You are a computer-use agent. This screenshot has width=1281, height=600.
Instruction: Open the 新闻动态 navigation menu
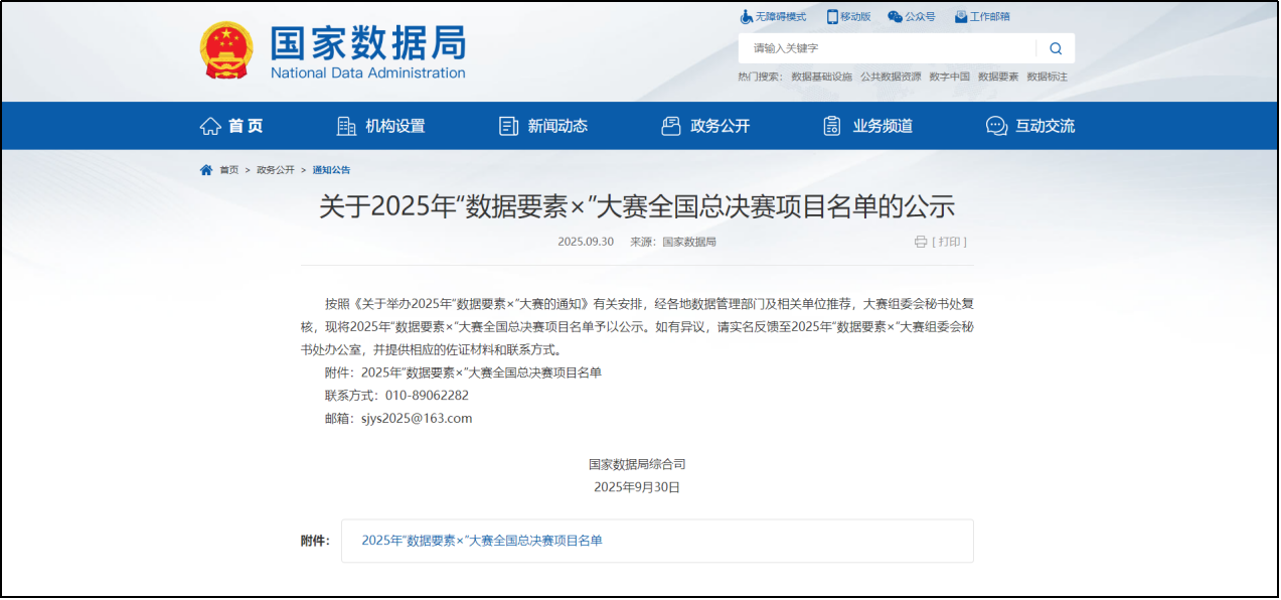pos(543,126)
